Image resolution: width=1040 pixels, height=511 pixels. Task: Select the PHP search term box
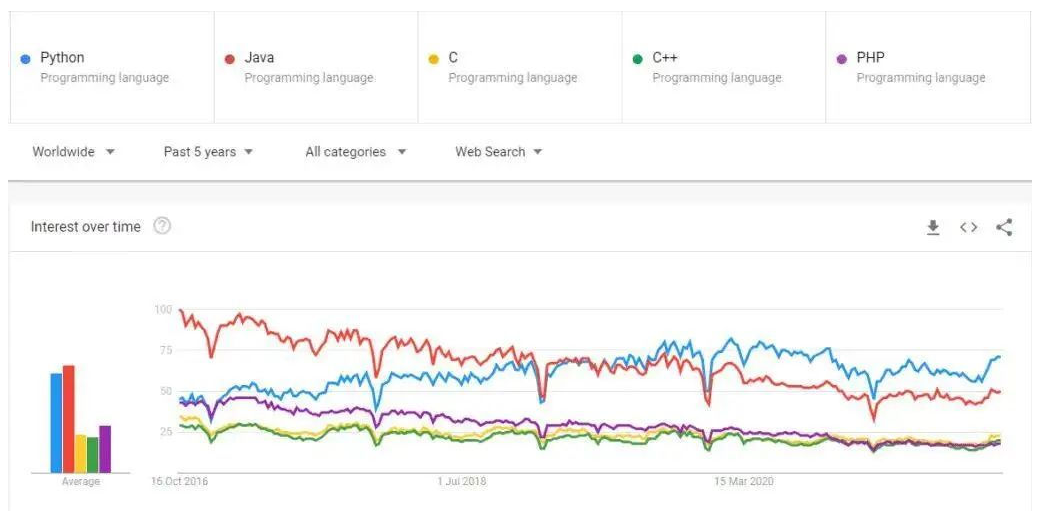(x=928, y=67)
